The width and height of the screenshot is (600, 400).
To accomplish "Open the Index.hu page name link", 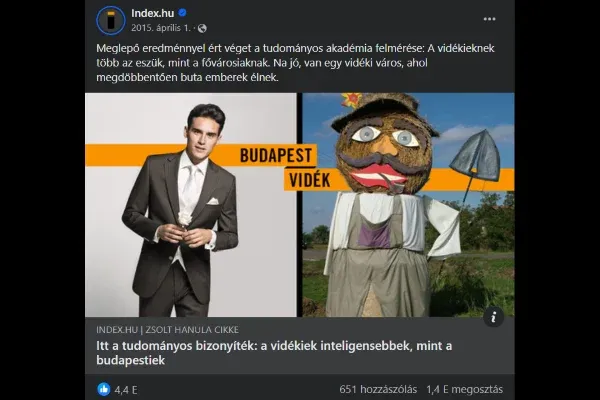I will tap(153, 13).
